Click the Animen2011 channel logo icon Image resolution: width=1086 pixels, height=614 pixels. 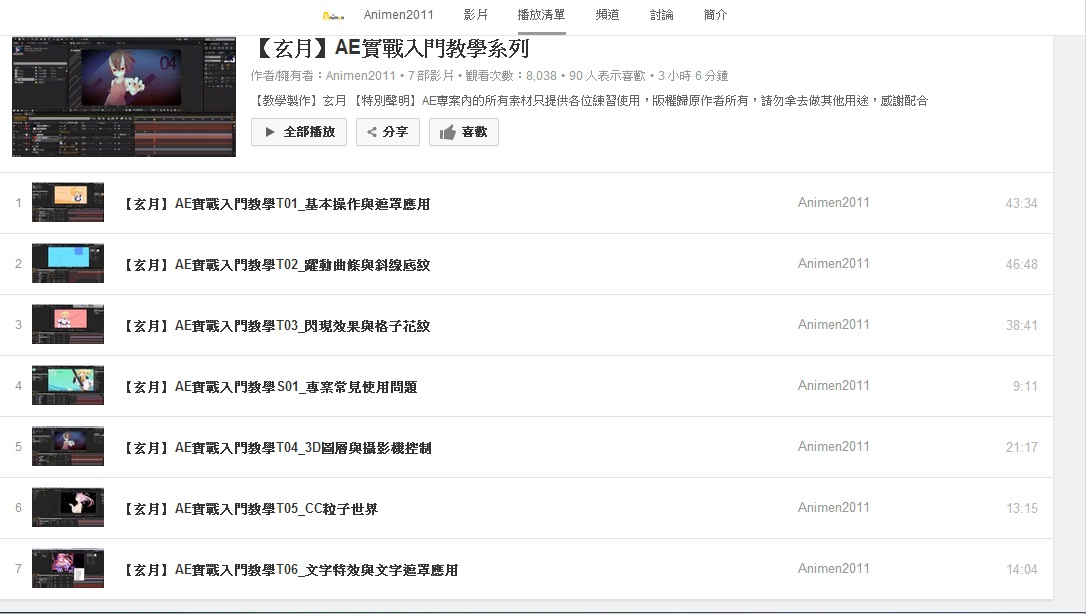pos(334,15)
